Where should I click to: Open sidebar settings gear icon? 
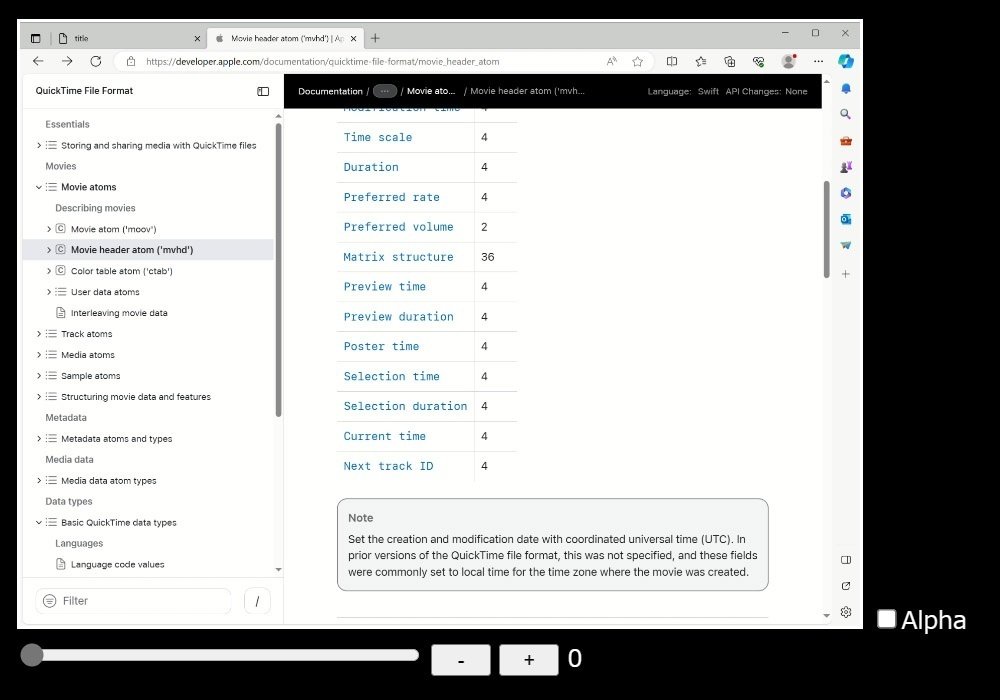846,612
